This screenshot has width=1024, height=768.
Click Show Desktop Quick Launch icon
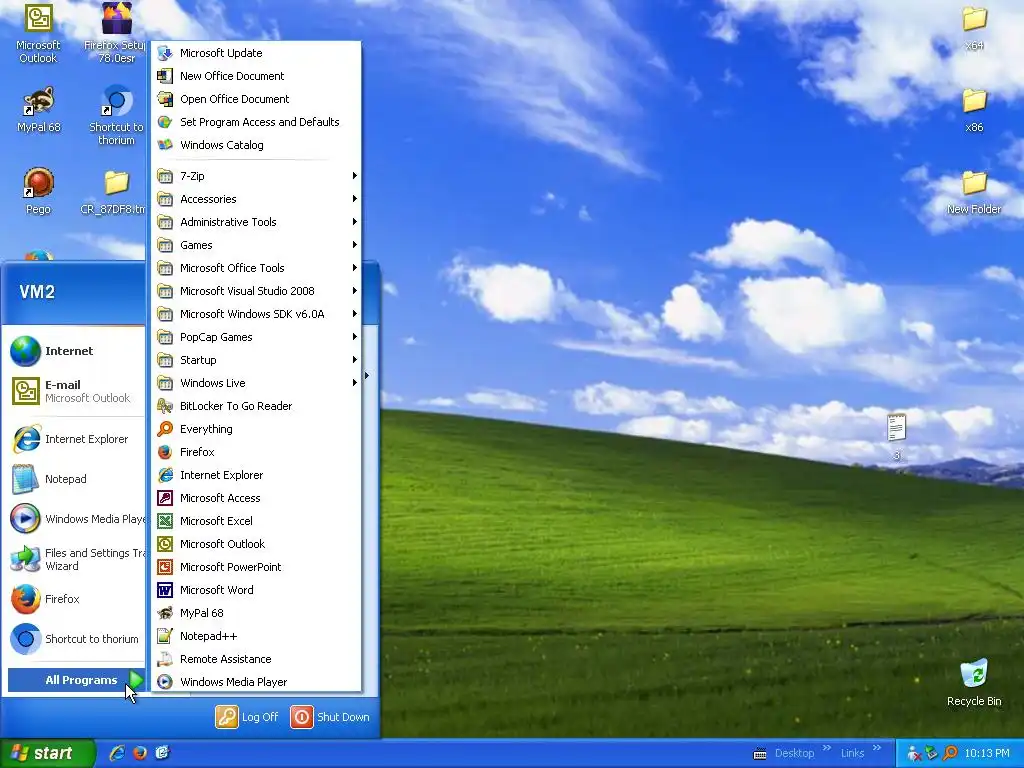[x=163, y=753]
